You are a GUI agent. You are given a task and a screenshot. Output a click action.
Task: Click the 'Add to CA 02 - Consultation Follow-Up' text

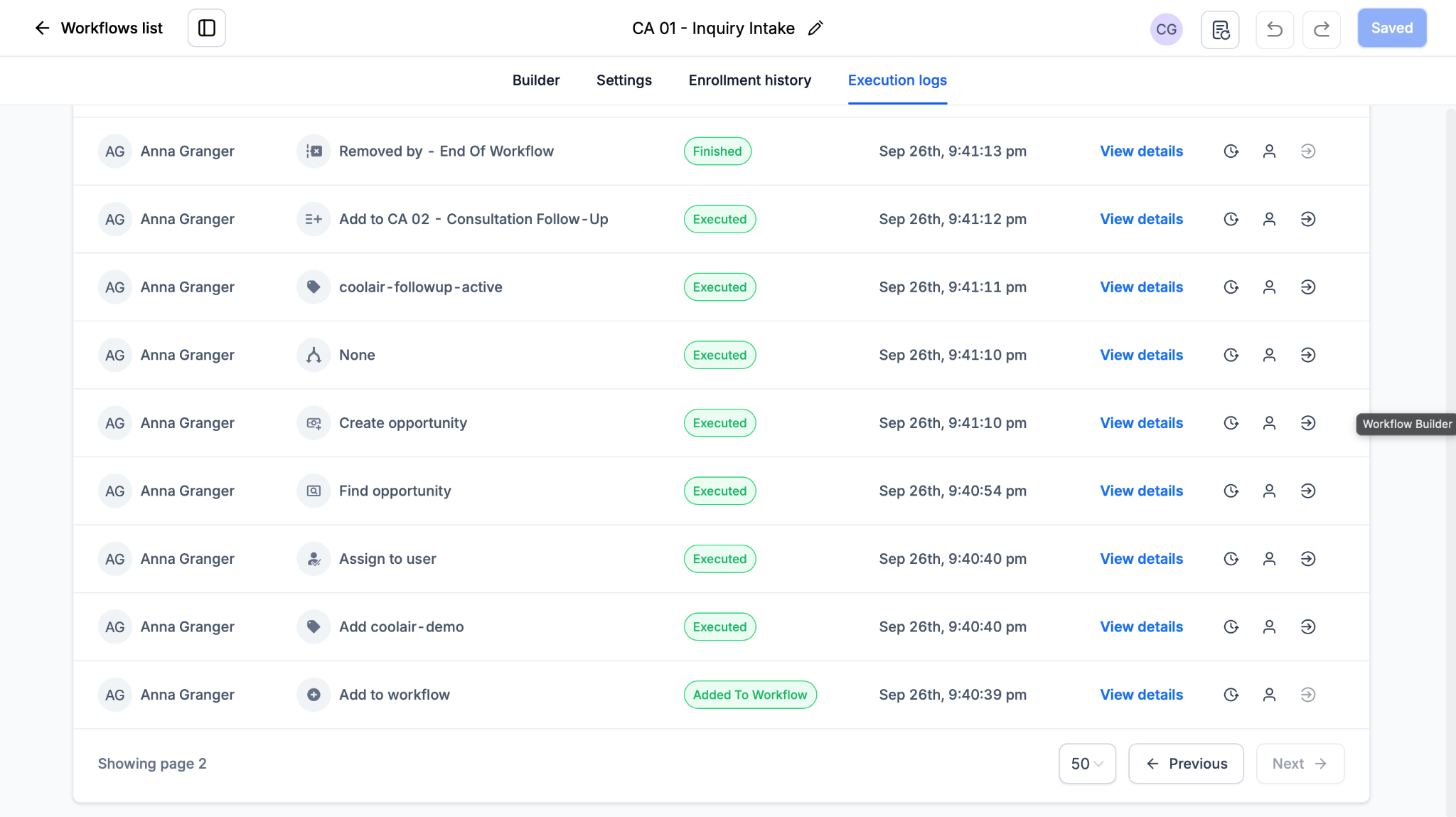[x=473, y=219]
